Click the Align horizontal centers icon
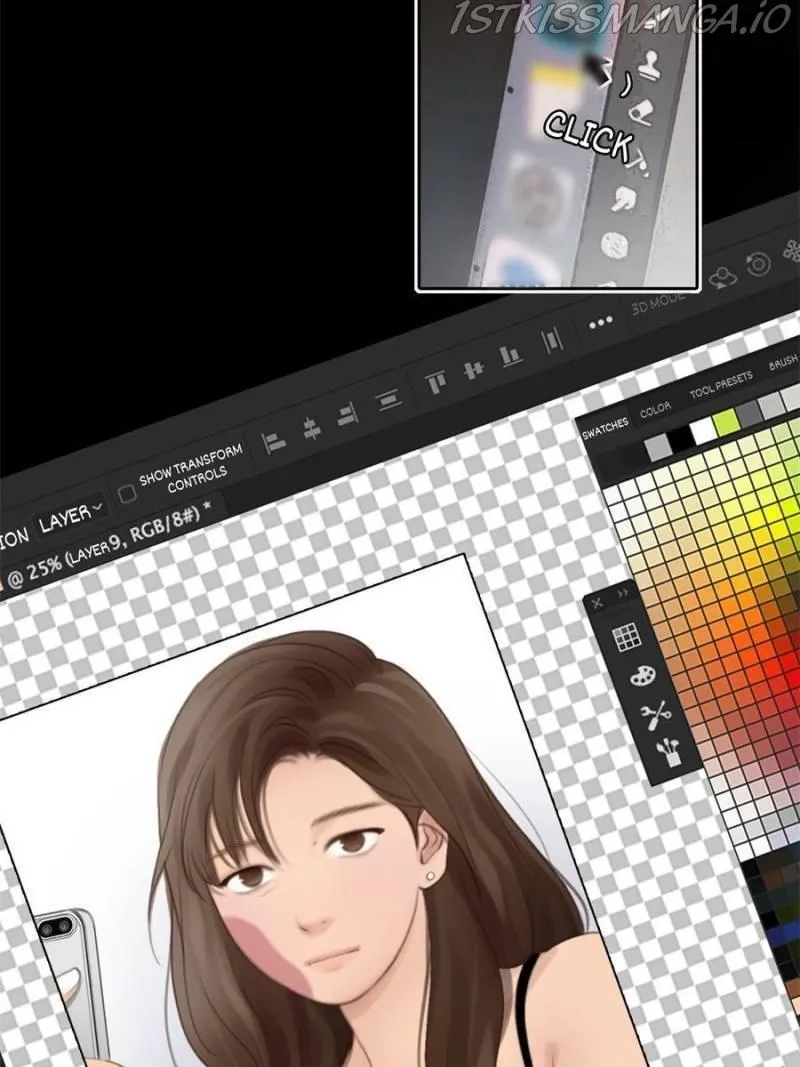The width and height of the screenshot is (800, 1067). [312, 427]
